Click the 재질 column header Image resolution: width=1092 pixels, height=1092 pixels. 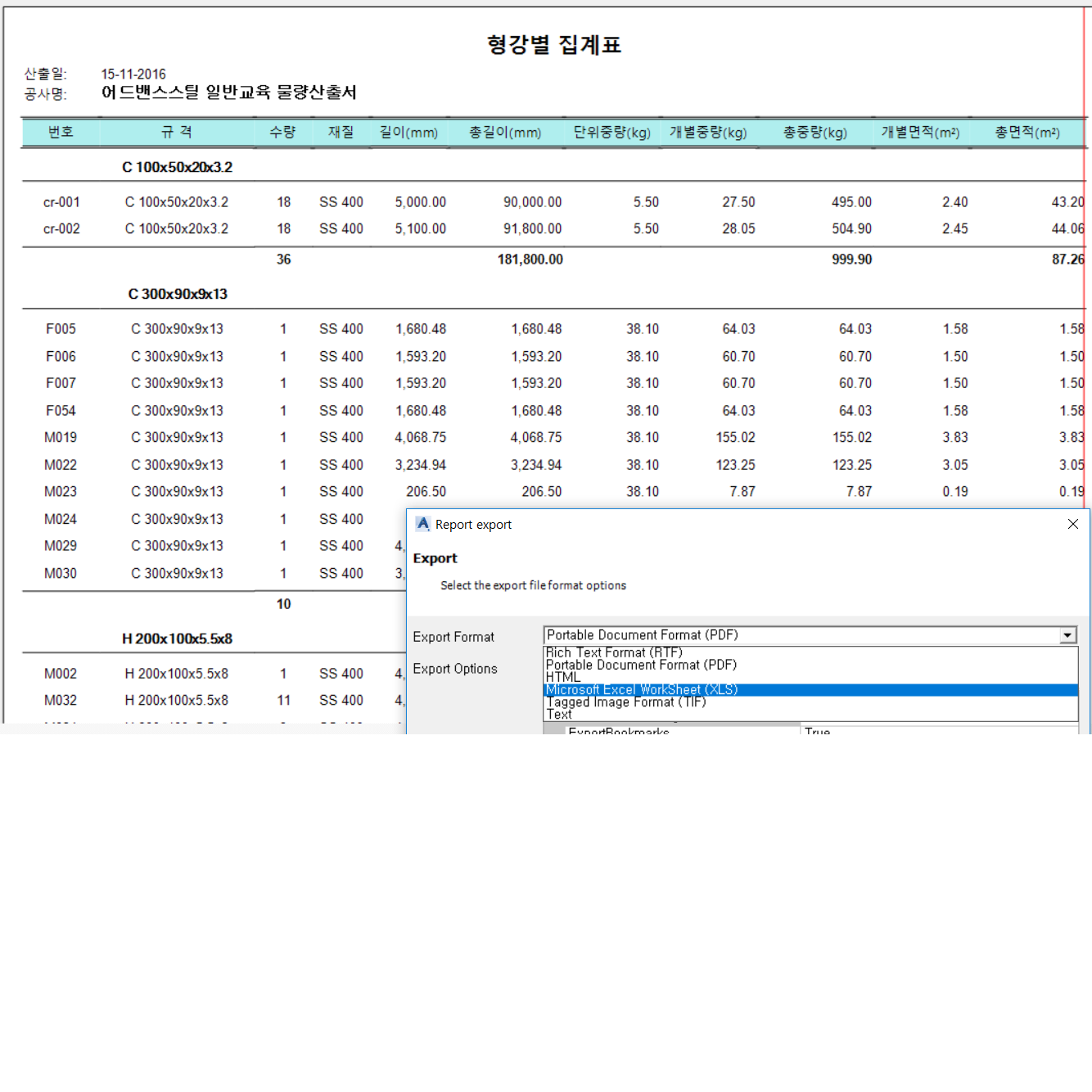[x=341, y=132]
